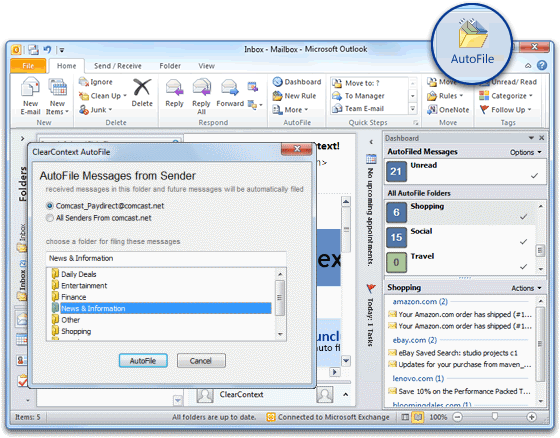Toggle checkmark on Social folder row
This screenshot has width=560, height=438.
(524, 242)
